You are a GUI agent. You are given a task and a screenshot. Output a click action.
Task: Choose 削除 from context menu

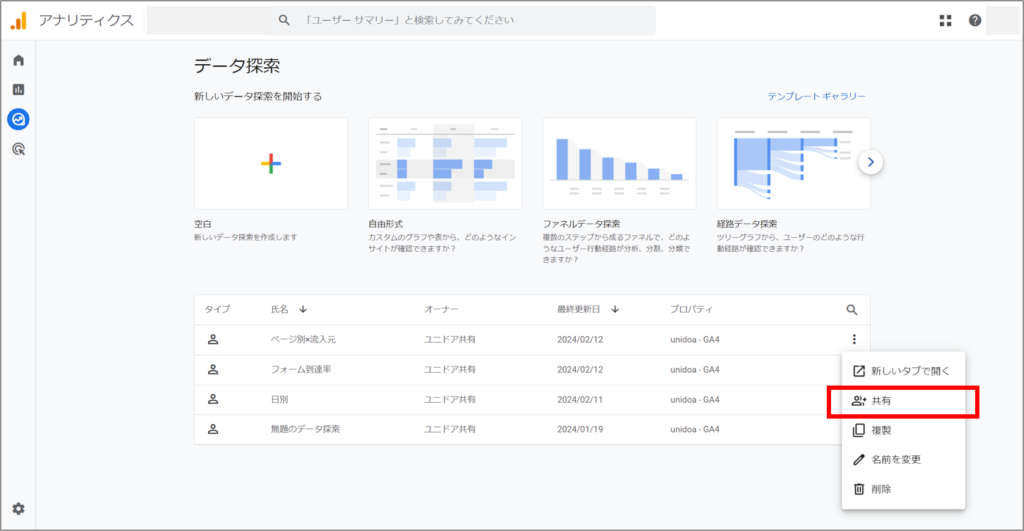(903, 489)
